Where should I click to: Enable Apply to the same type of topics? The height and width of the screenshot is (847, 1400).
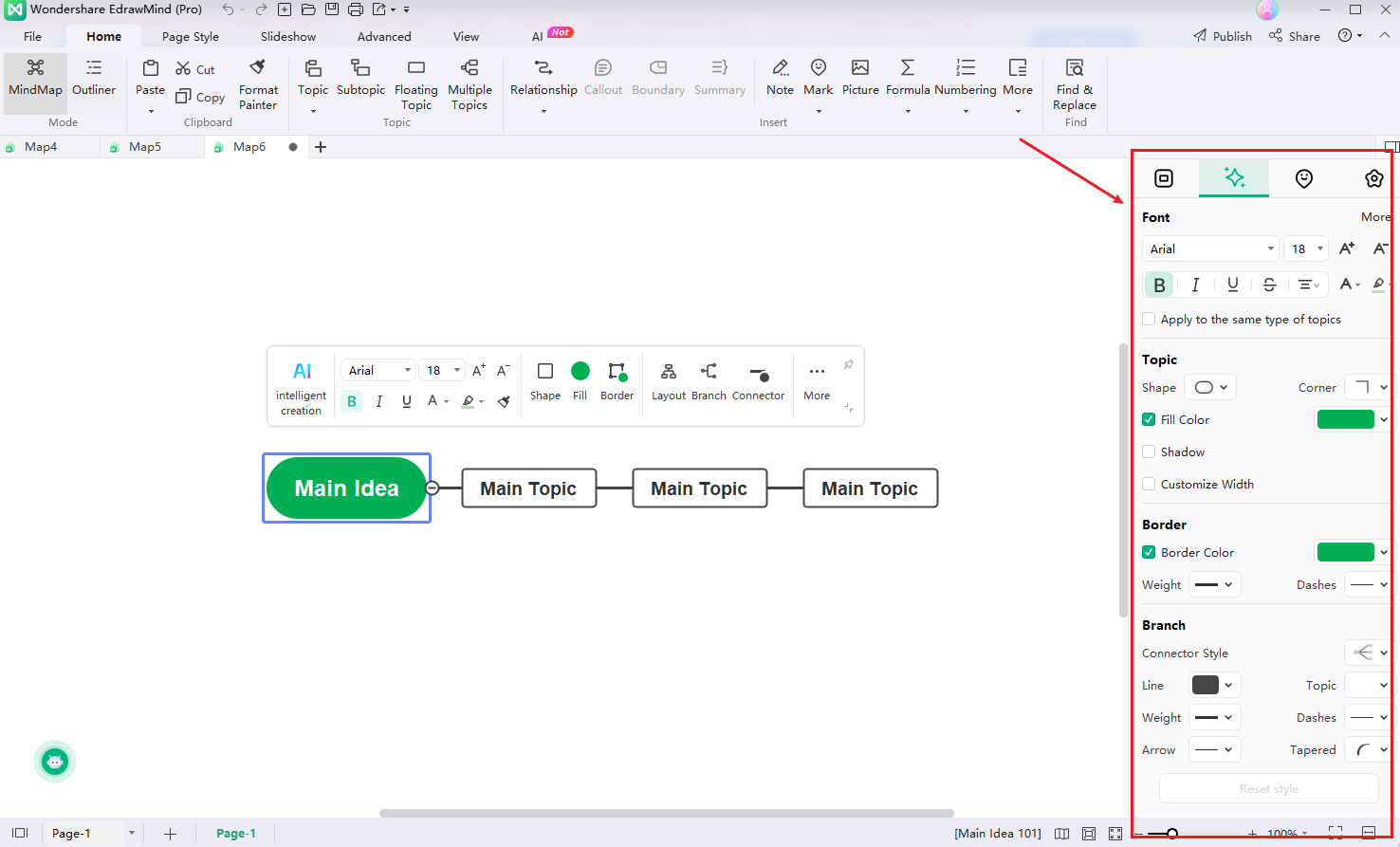pos(1149,320)
